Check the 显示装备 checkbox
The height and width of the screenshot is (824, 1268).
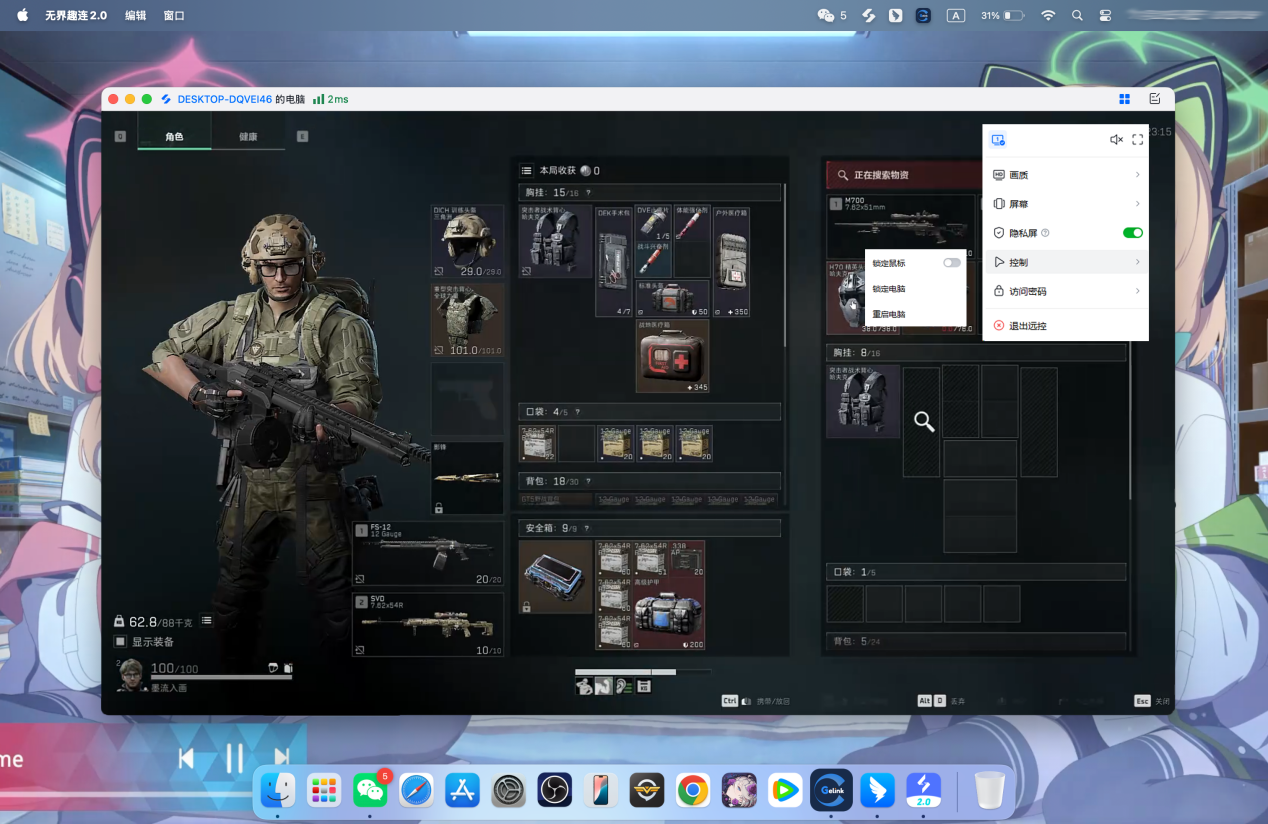click(x=120, y=642)
